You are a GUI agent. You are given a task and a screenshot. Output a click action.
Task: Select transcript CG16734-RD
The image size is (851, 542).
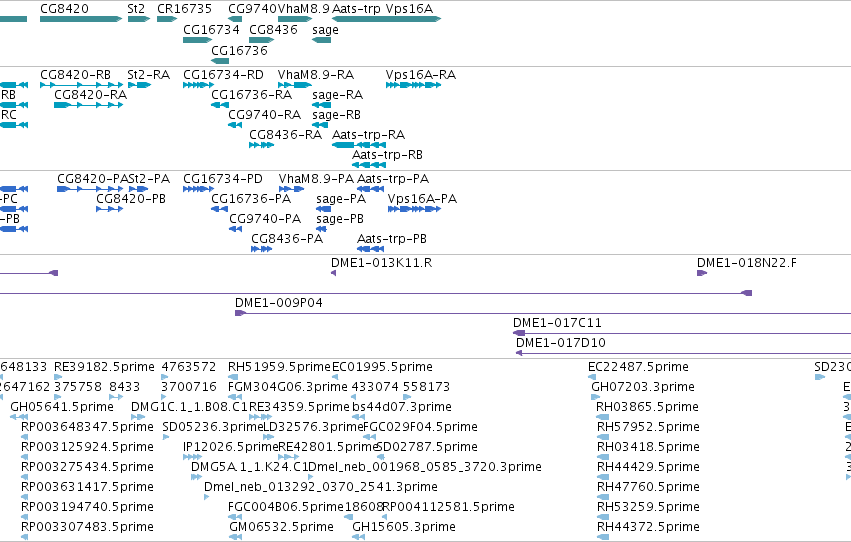tap(198, 85)
